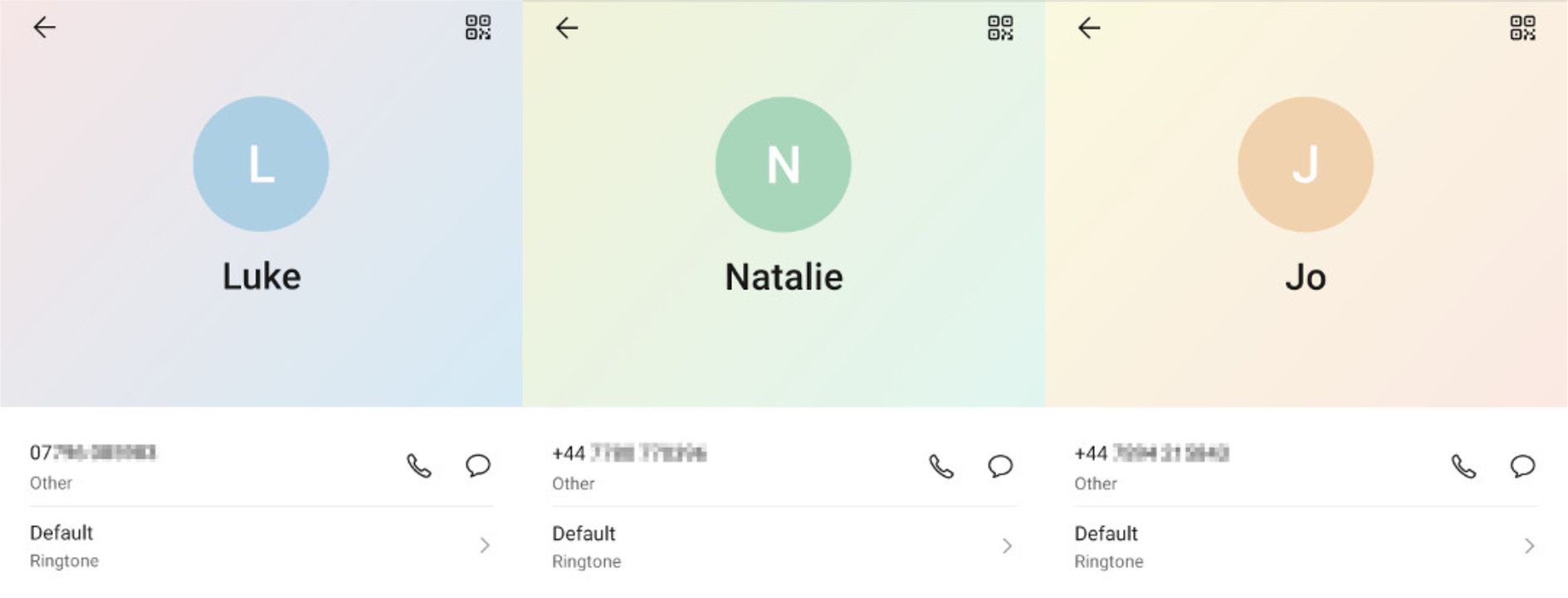Tap the call icon on Luke's contact
Image resolution: width=1568 pixels, height=598 pixels.
point(418,468)
